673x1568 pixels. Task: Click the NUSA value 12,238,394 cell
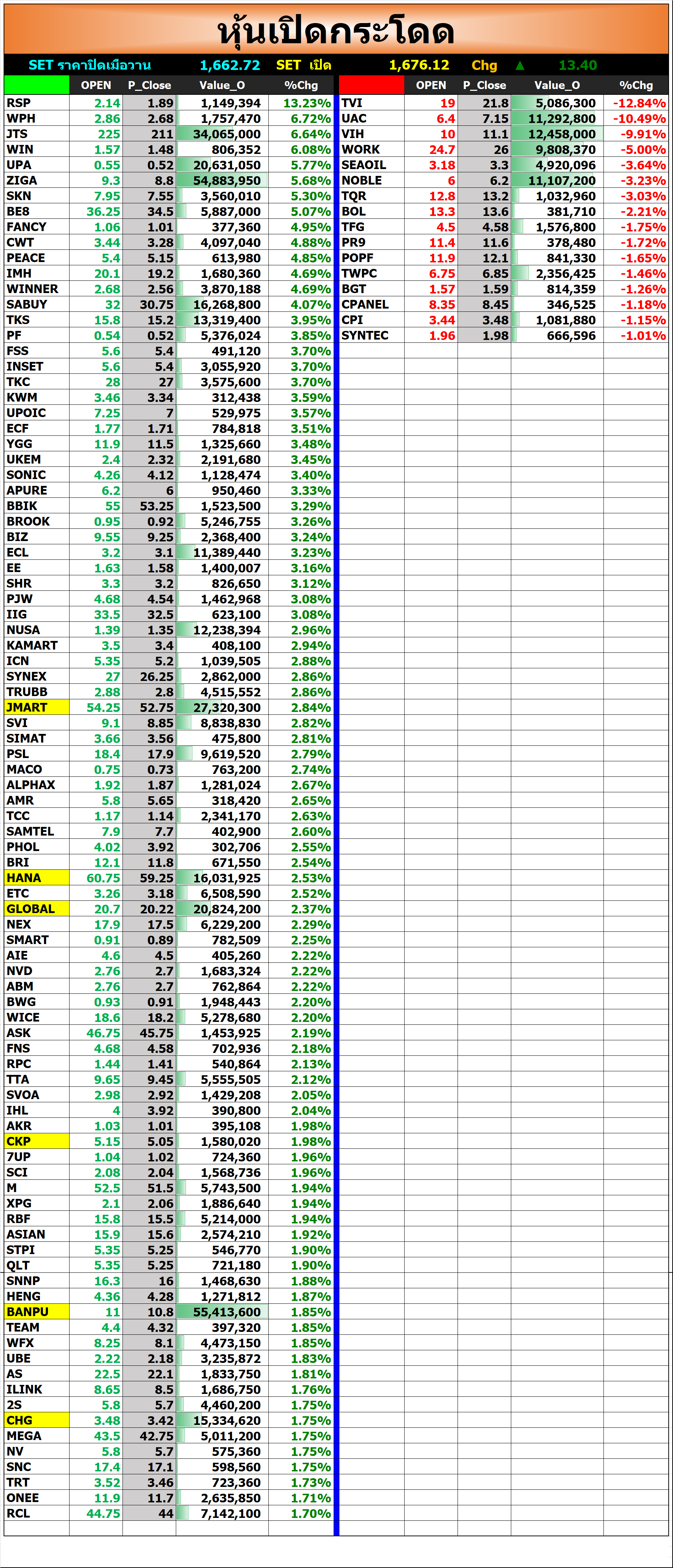222,630
